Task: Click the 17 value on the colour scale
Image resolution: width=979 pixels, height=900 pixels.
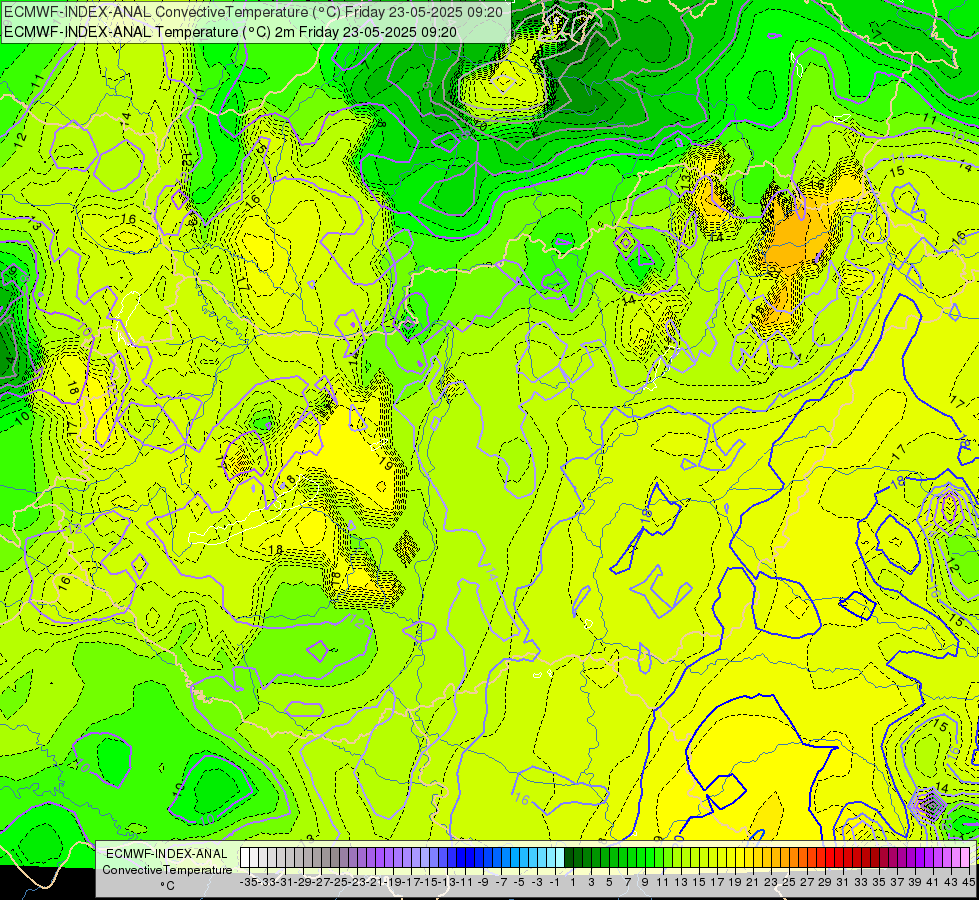Action: (x=717, y=882)
